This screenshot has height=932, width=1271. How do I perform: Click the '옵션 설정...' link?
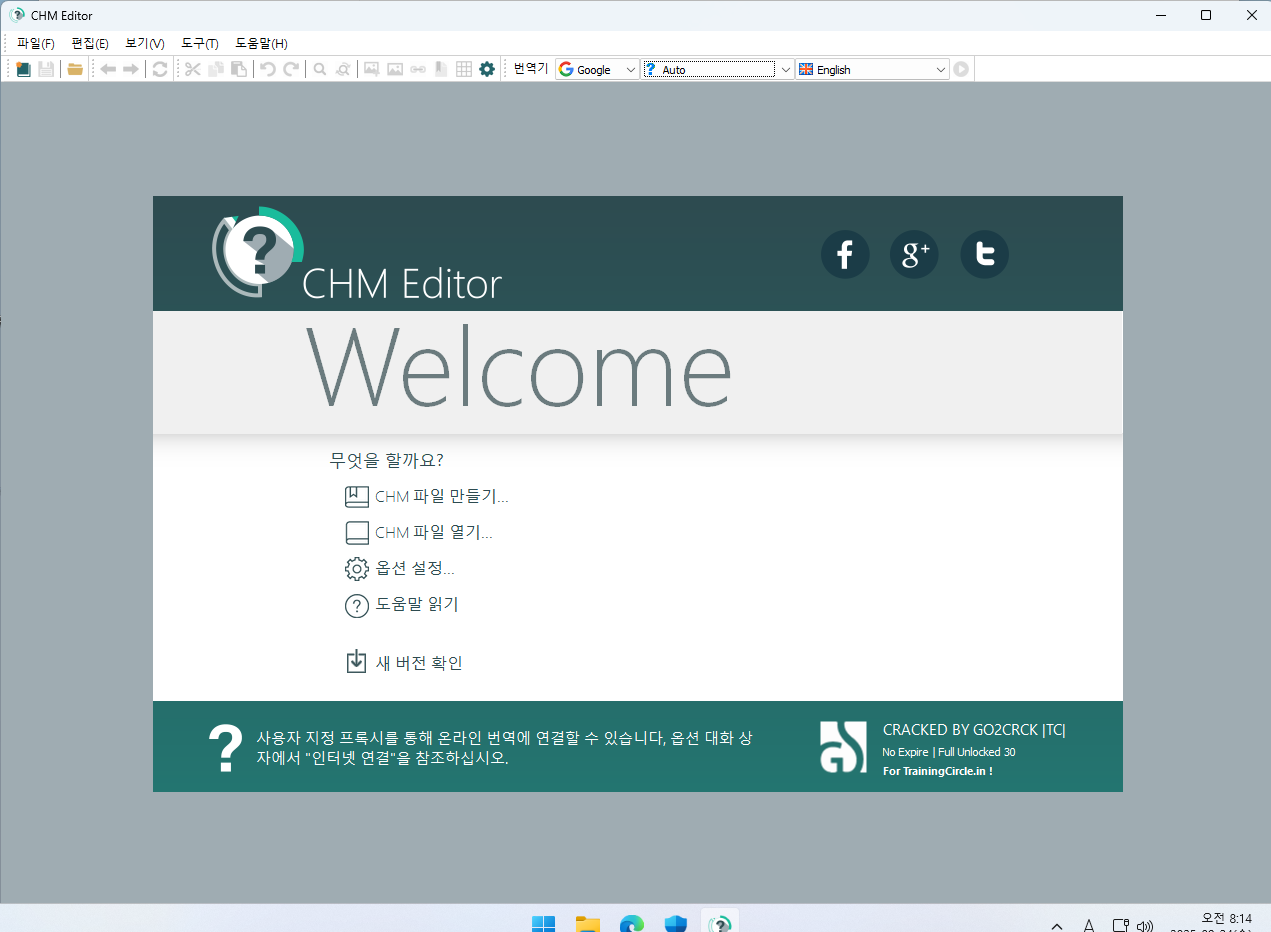point(415,568)
